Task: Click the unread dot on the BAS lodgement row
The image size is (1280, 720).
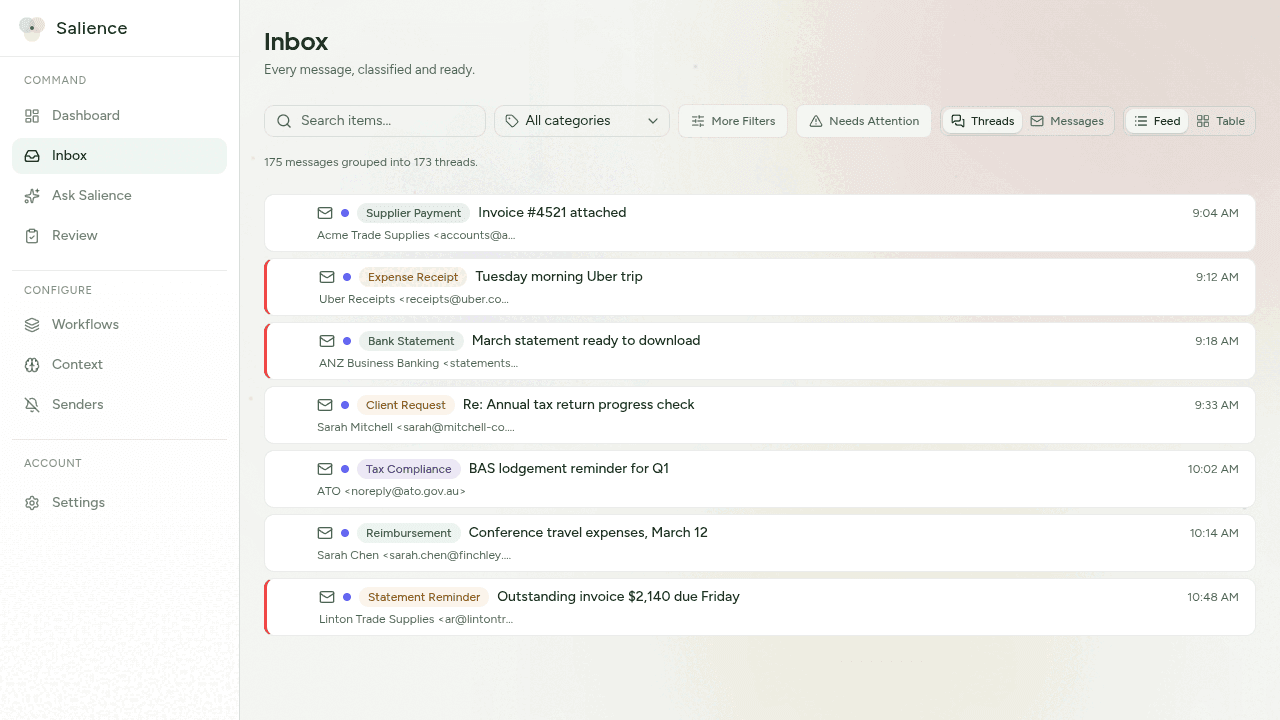Action: (x=345, y=469)
